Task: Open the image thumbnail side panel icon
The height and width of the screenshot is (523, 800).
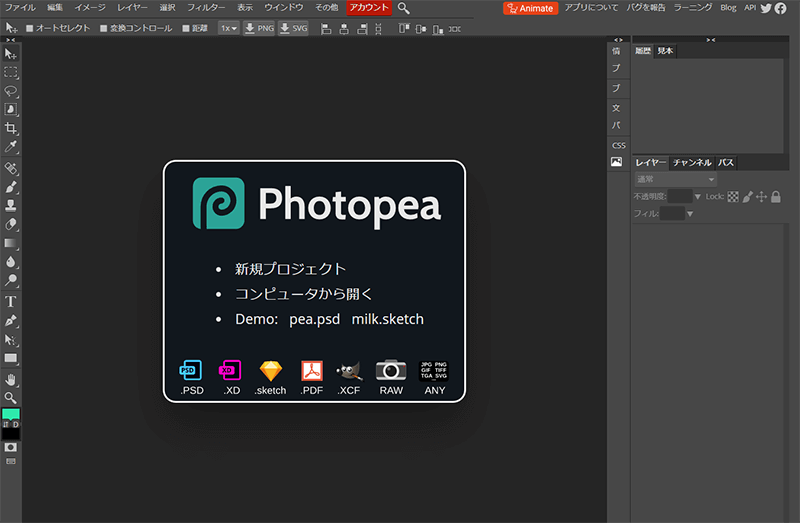Action: click(616, 162)
